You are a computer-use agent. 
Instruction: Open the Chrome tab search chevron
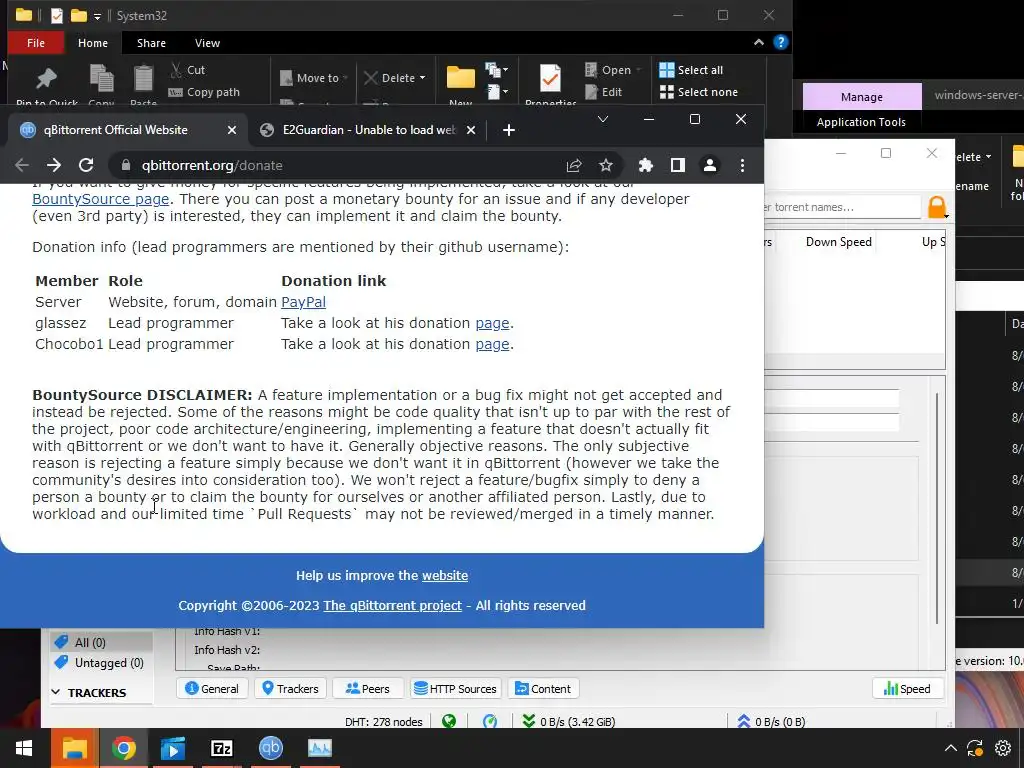tap(603, 119)
